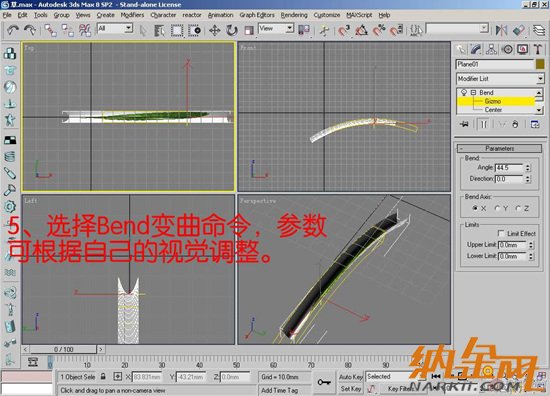Activate the Select and Scale tool
Viewport: 550px width, 396px height.
tap(249, 31)
